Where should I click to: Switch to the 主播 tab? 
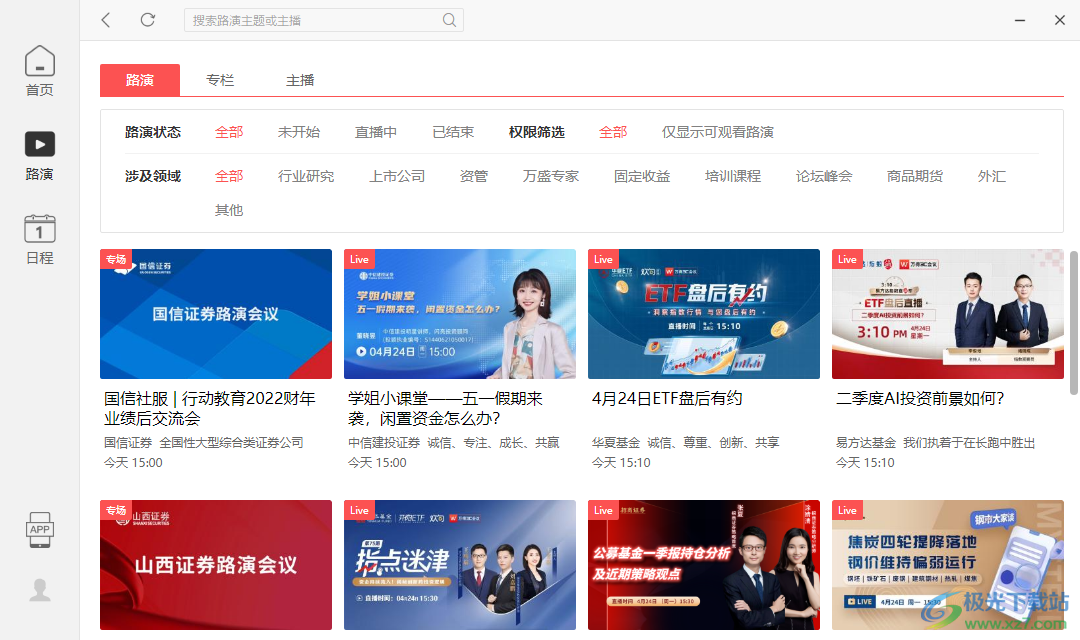point(300,80)
